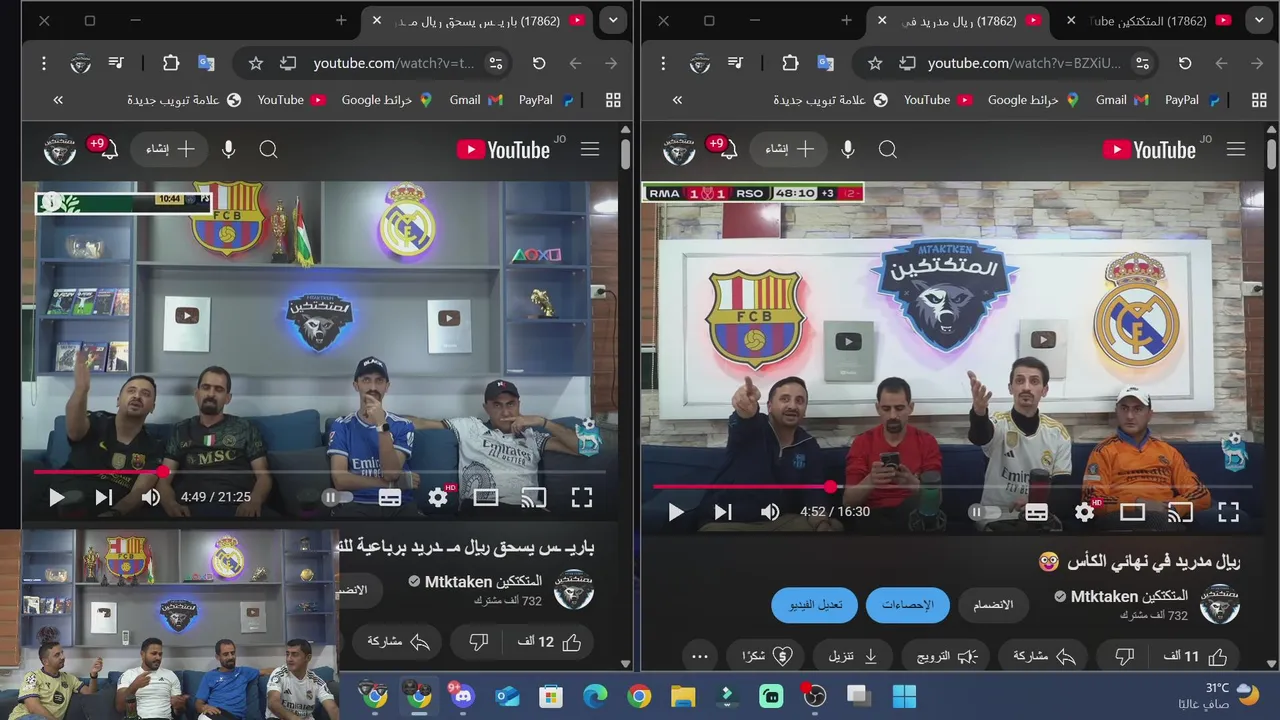Like the left window video with 12 ألف likes
The height and width of the screenshot is (720, 1280).
pos(549,642)
